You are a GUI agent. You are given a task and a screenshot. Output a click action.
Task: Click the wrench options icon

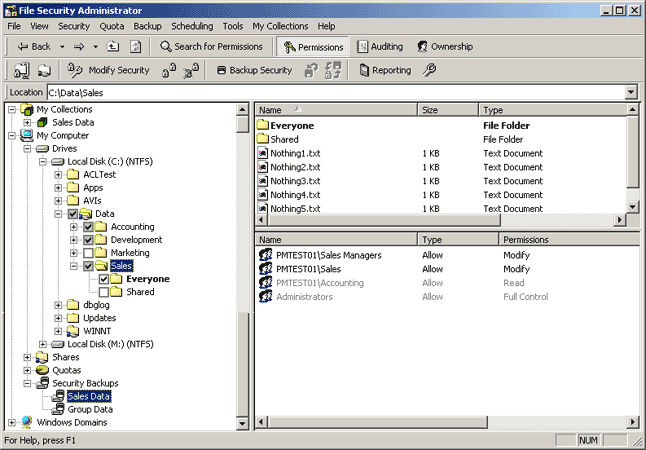[x=429, y=70]
